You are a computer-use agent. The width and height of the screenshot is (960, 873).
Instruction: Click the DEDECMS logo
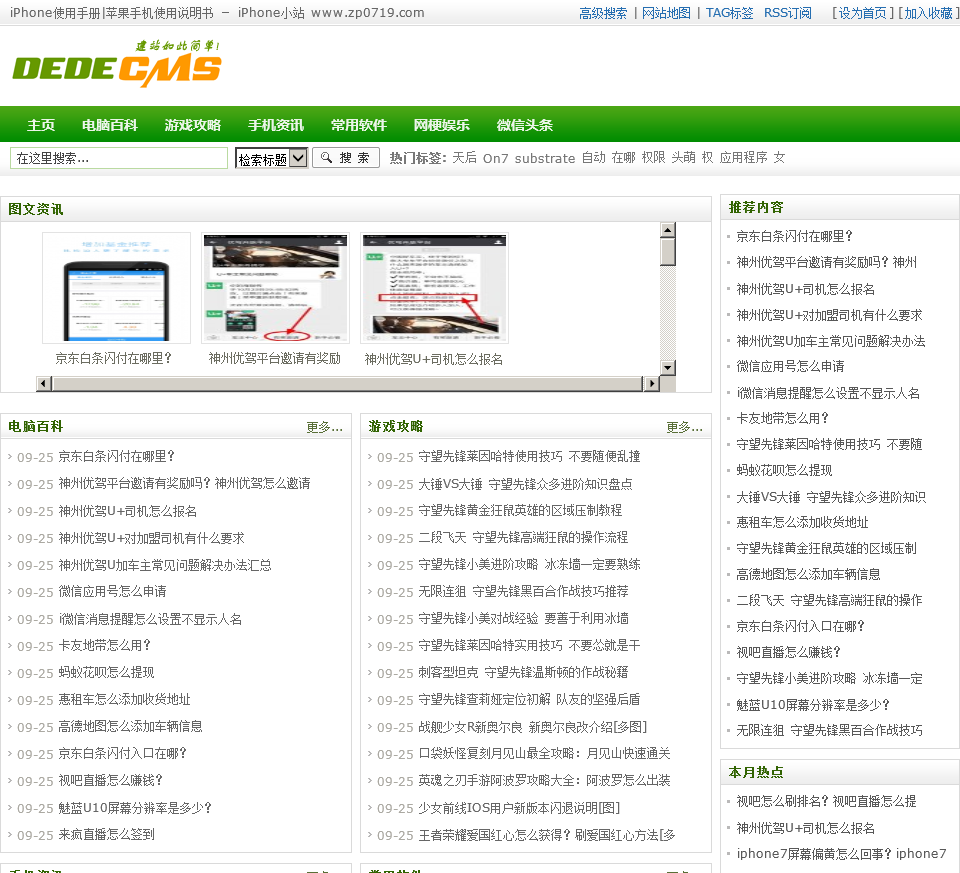click(x=116, y=64)
